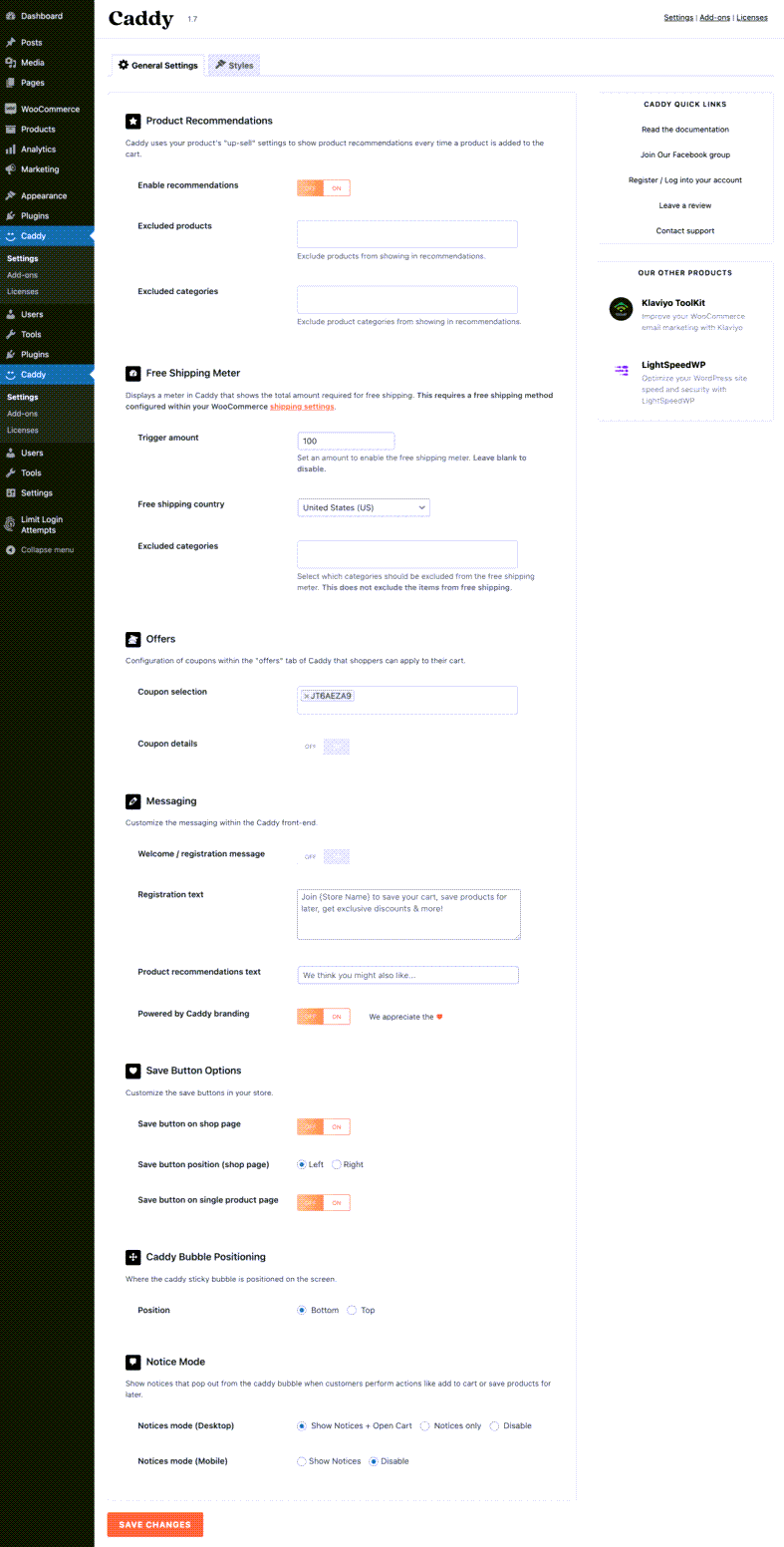Open Excluded categories field under recommendations
This screenshot has width=784, height=1547.
click(407, 300)
